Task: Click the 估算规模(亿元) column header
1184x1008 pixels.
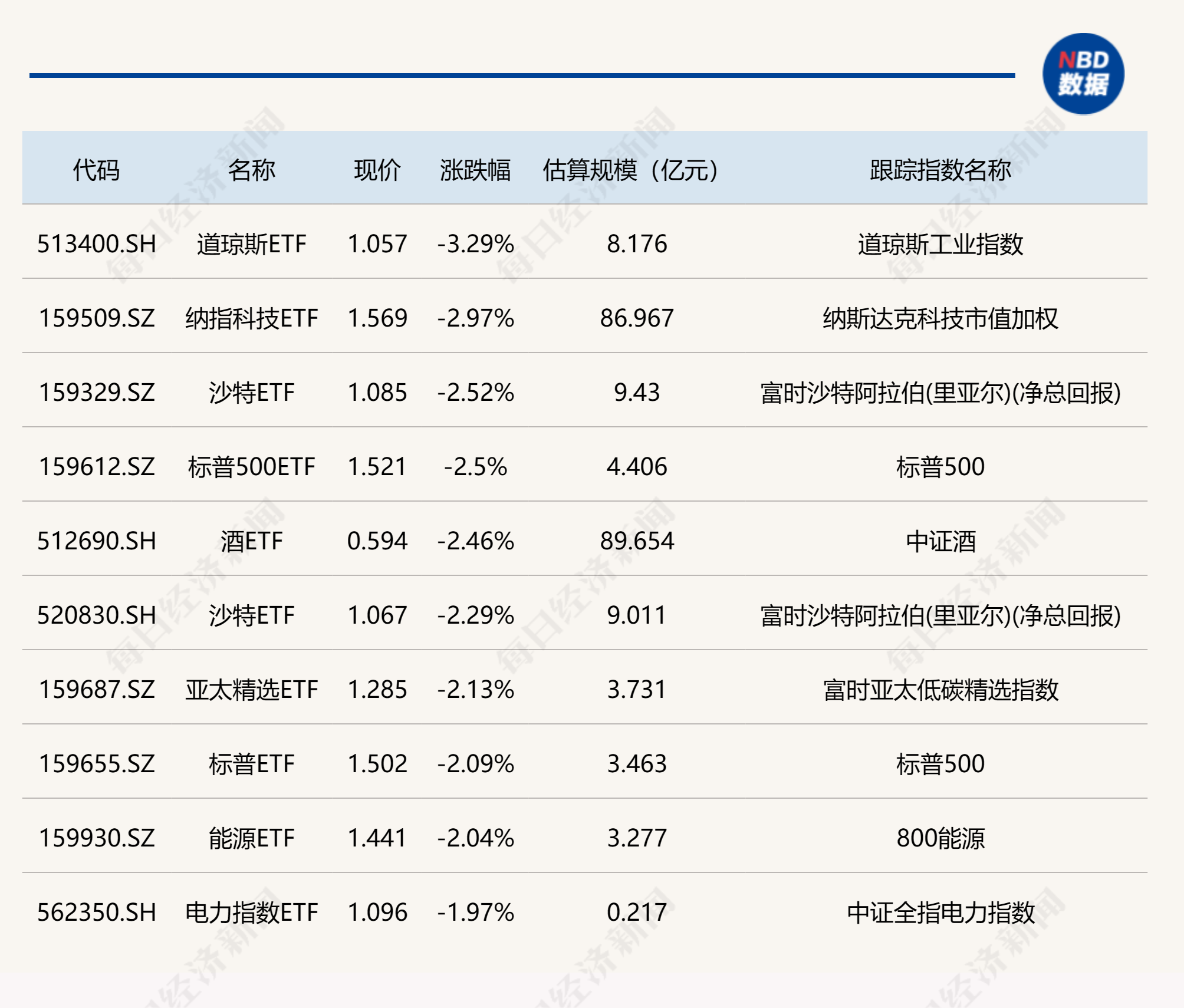Action: point(630,170)
